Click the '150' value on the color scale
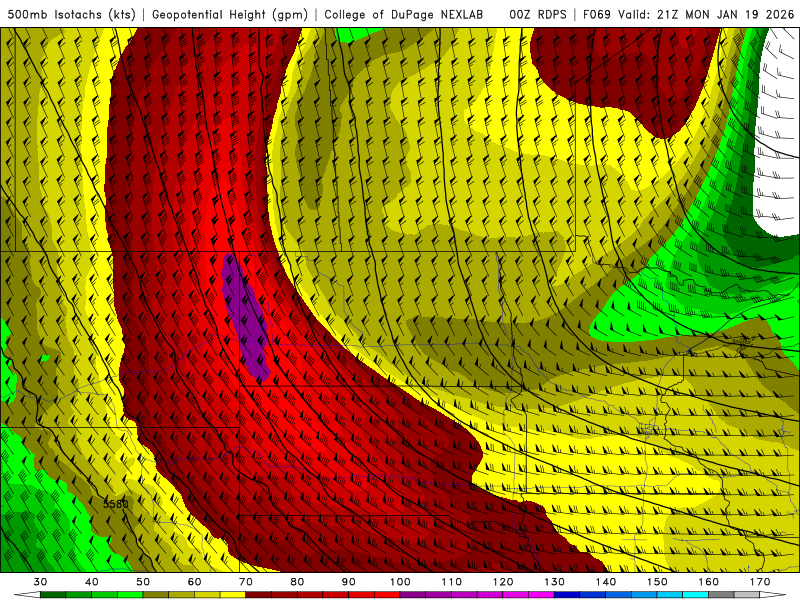 click(x=657, y=582)
